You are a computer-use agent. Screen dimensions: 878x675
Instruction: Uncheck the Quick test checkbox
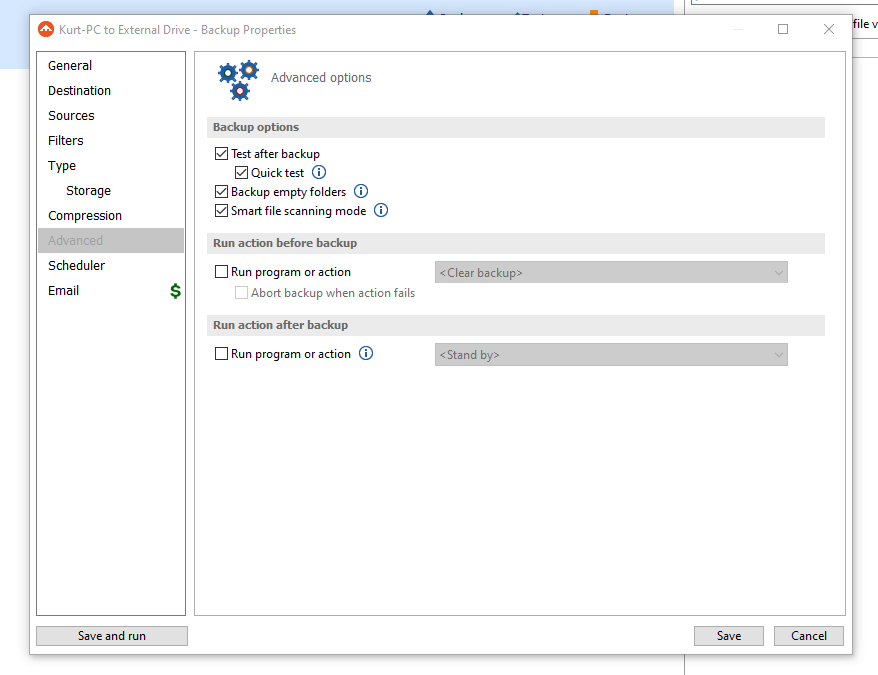pos(241,173)
